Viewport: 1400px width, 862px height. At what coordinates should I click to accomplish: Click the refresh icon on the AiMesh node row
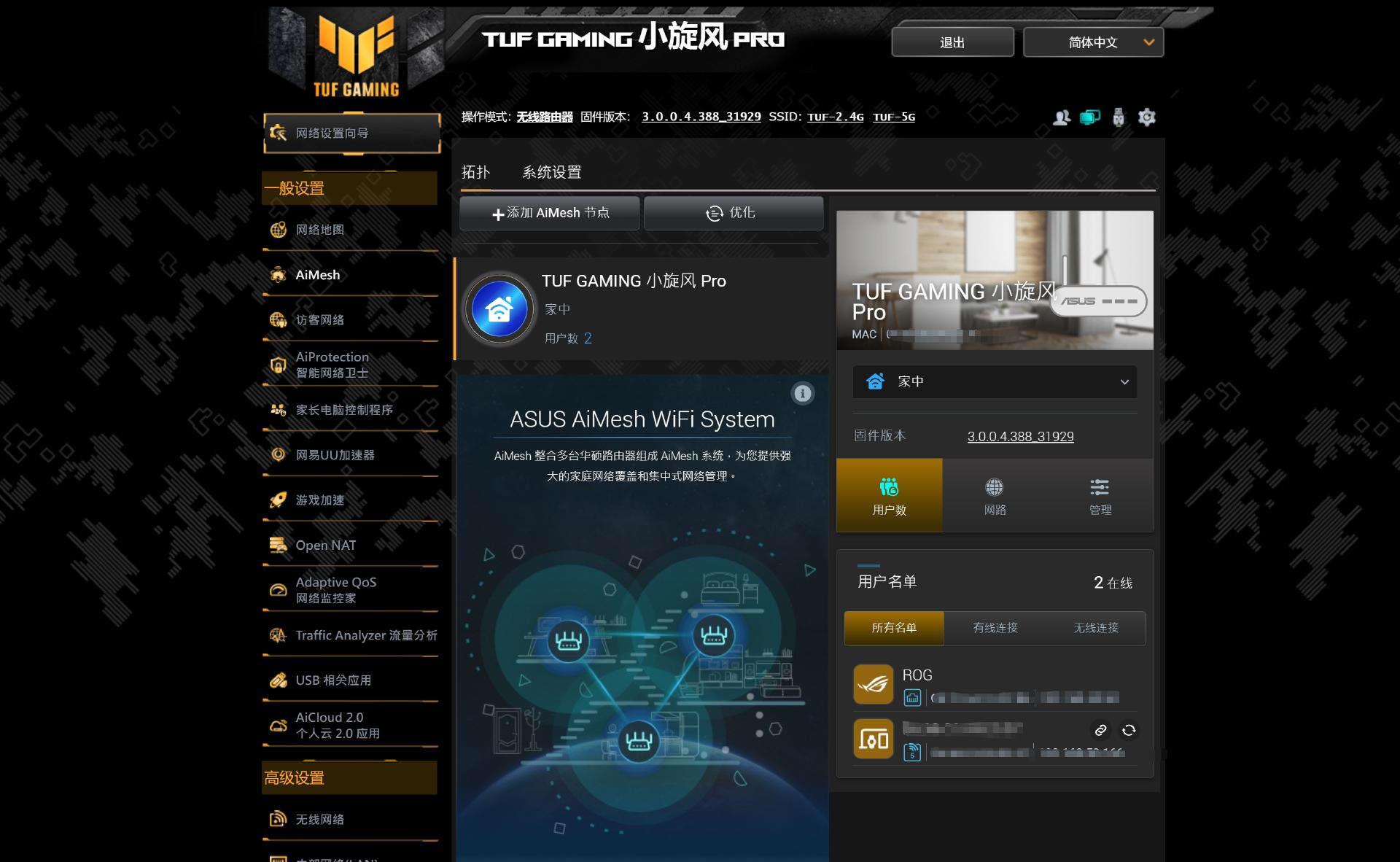point(1128,730)
